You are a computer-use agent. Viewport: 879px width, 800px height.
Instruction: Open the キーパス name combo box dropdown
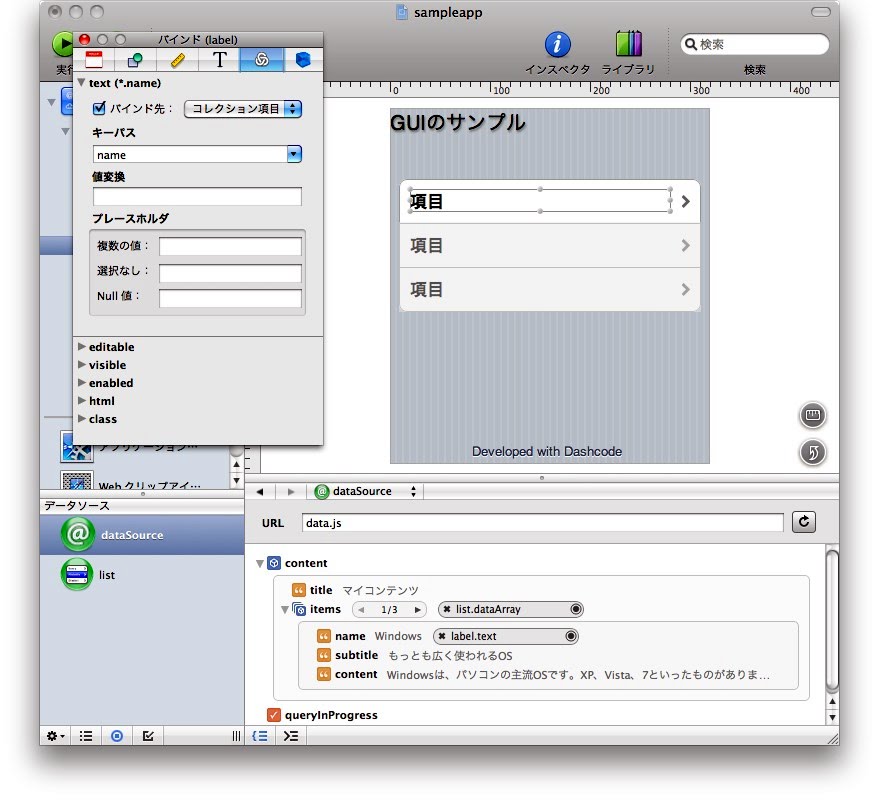pyautogui.click(x=294, y=155)
